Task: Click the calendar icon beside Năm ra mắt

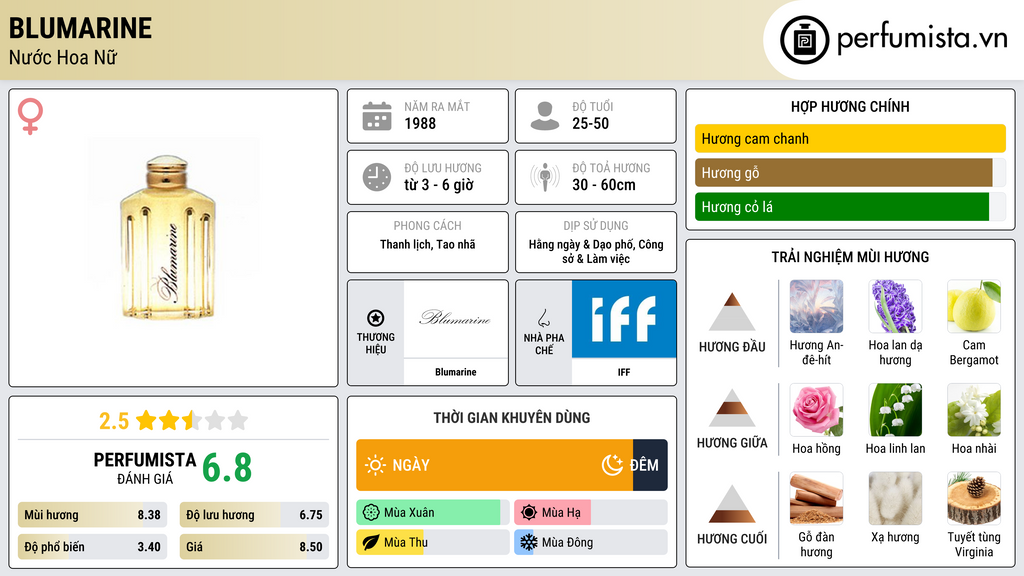Action: (x=377, y=116)
